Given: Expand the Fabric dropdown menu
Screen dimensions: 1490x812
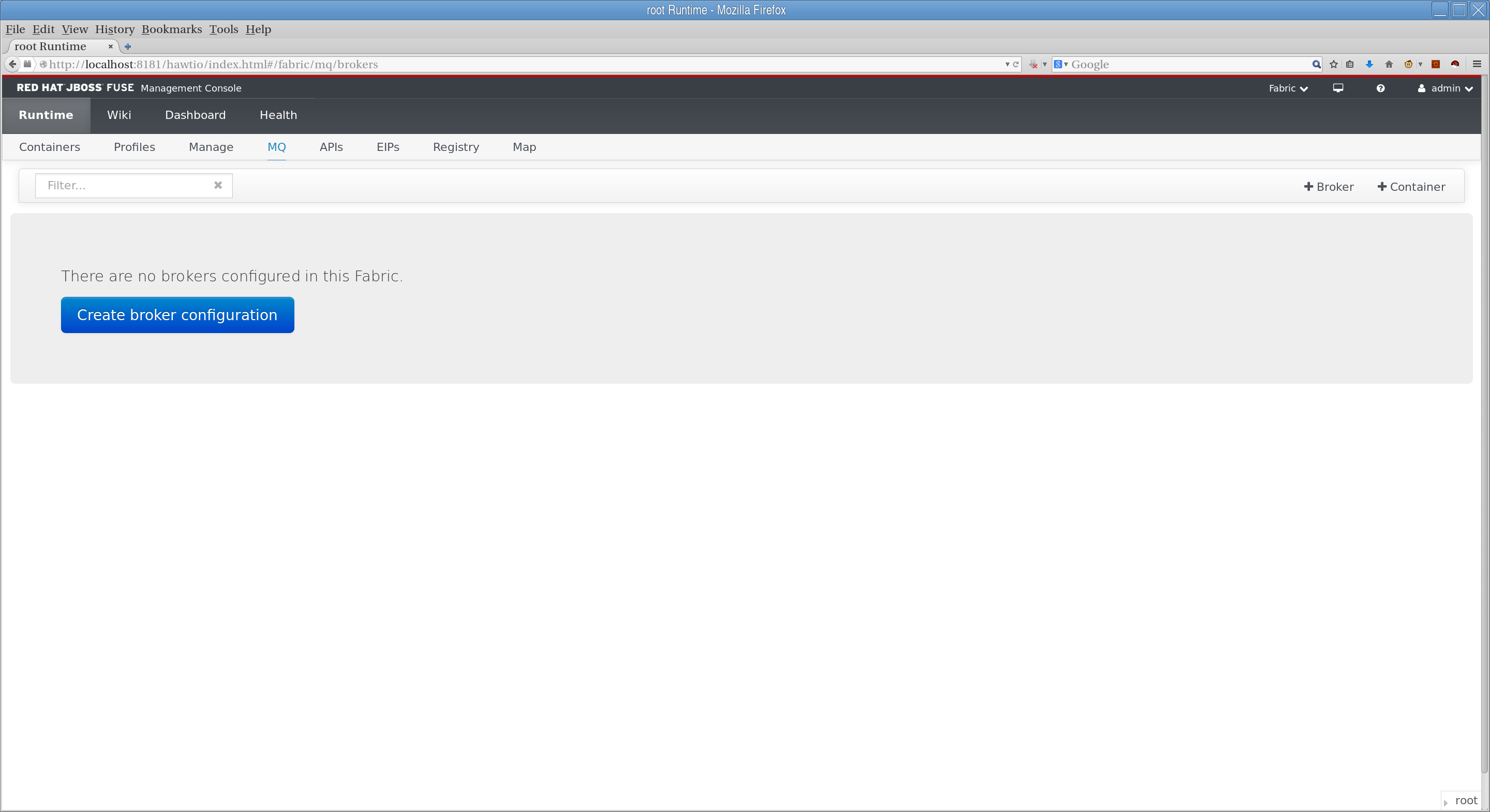Looking at the screenshot, I should click(1288, 88).
